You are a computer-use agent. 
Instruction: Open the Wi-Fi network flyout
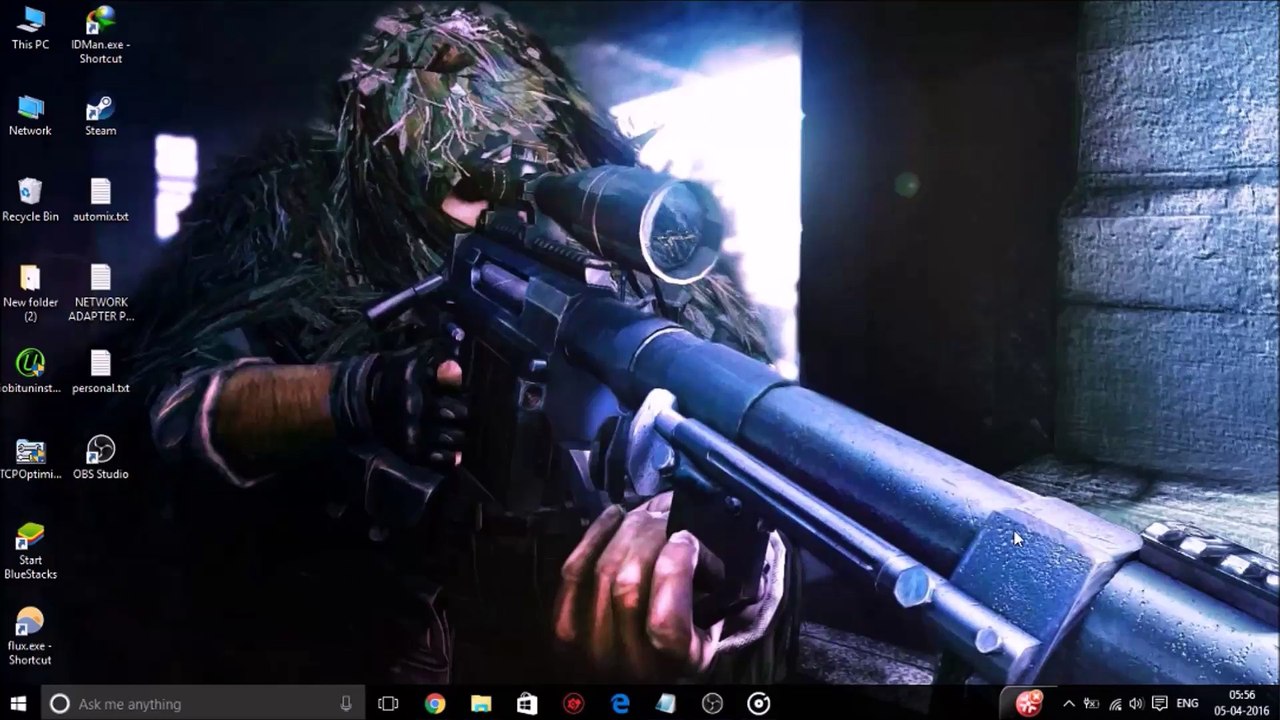click(1114, 704)
